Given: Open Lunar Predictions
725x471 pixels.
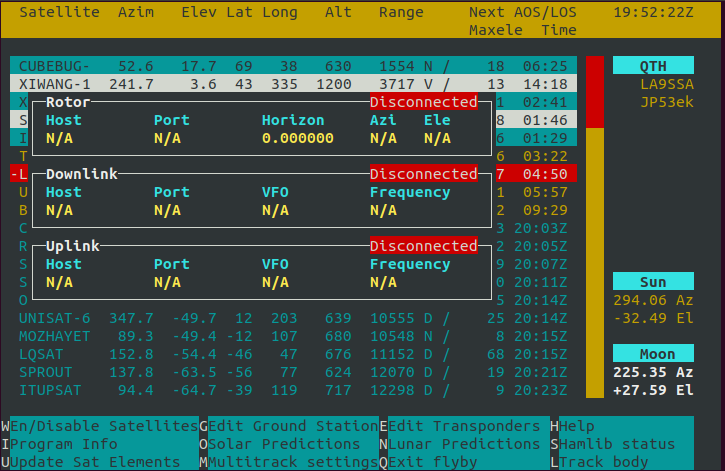Looking at the screenshot, I should coord(465,444).
